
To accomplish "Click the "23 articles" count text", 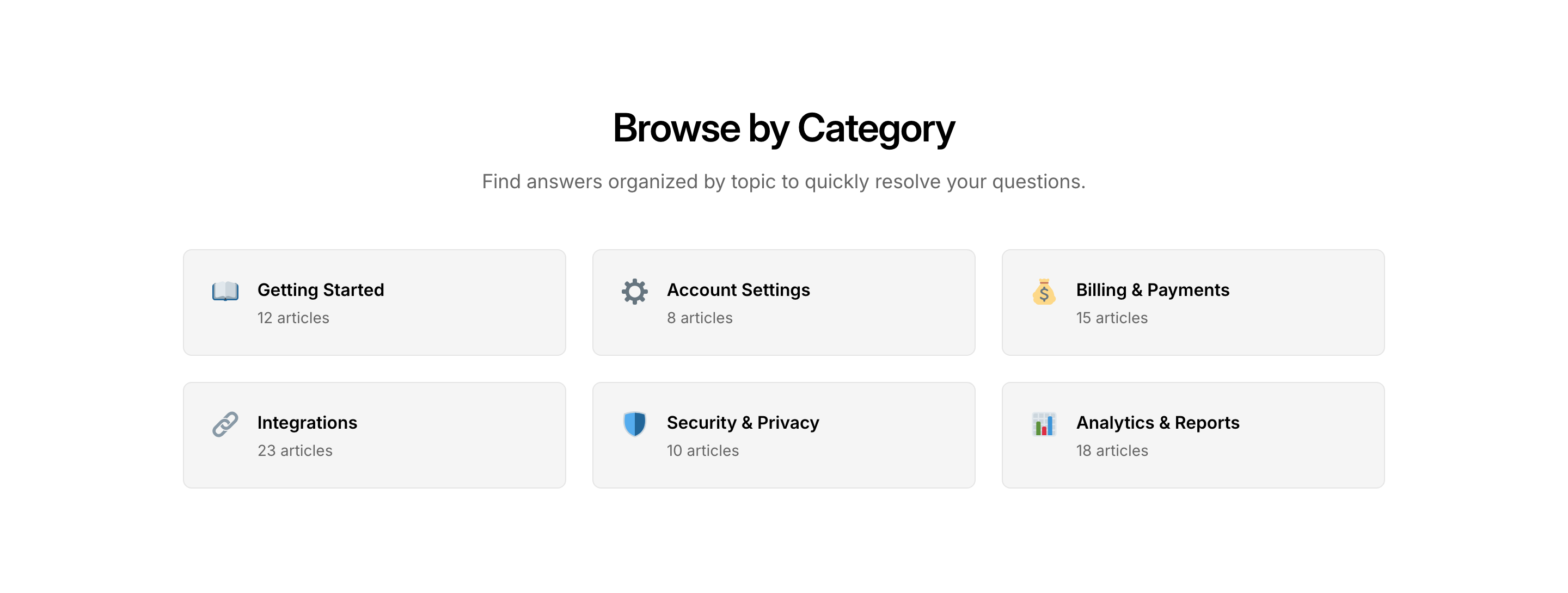I will 295,450.
